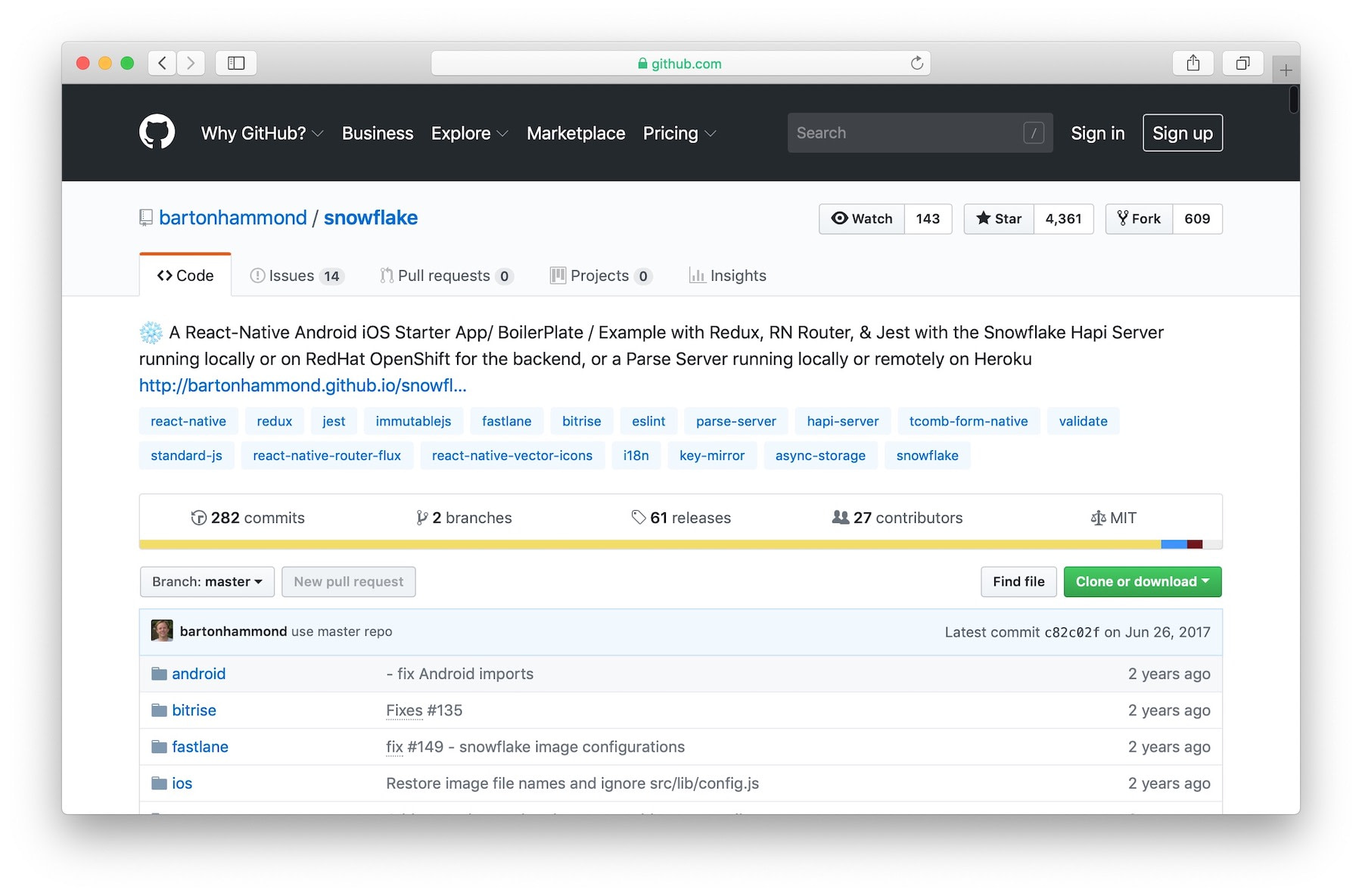
Task: Click the New pull request button
Action: 348,581
